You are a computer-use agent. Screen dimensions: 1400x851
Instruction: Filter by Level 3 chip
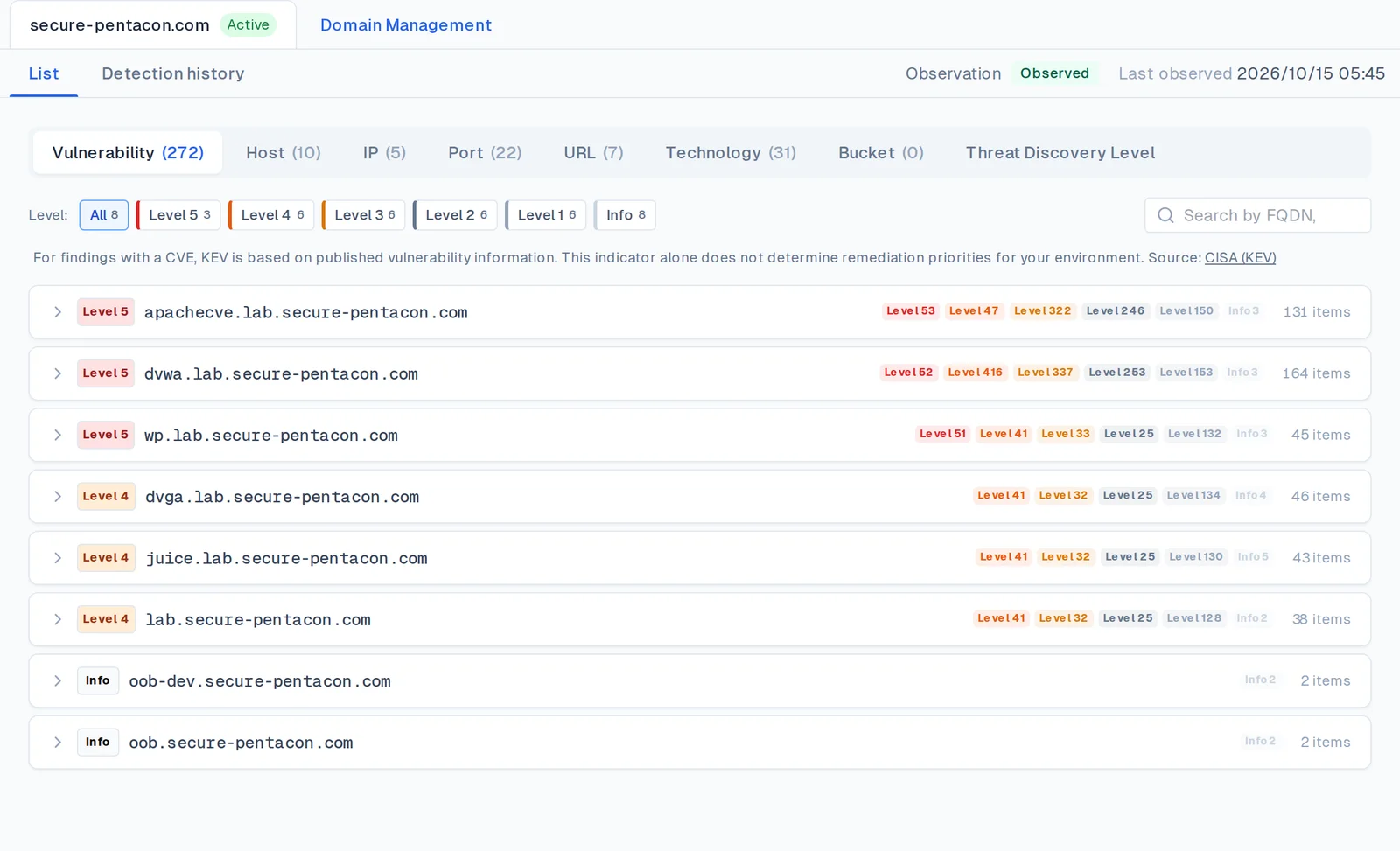(x=364, y=215)
